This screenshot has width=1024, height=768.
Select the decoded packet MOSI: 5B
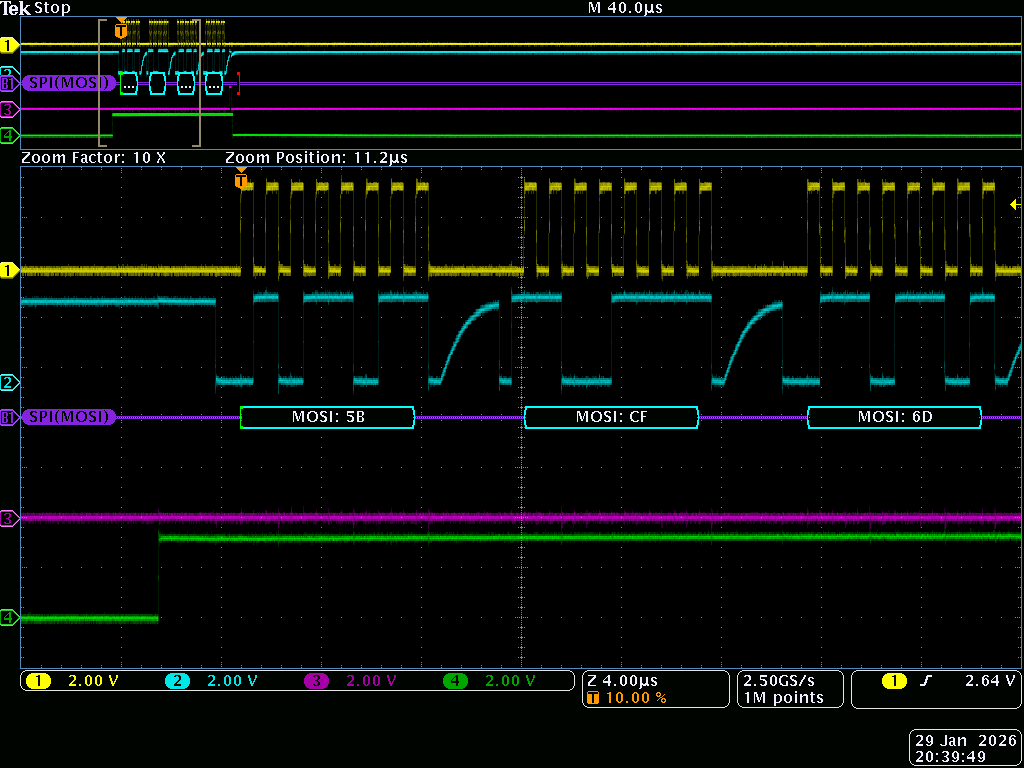pyautogui.click(x=327, y=417)
